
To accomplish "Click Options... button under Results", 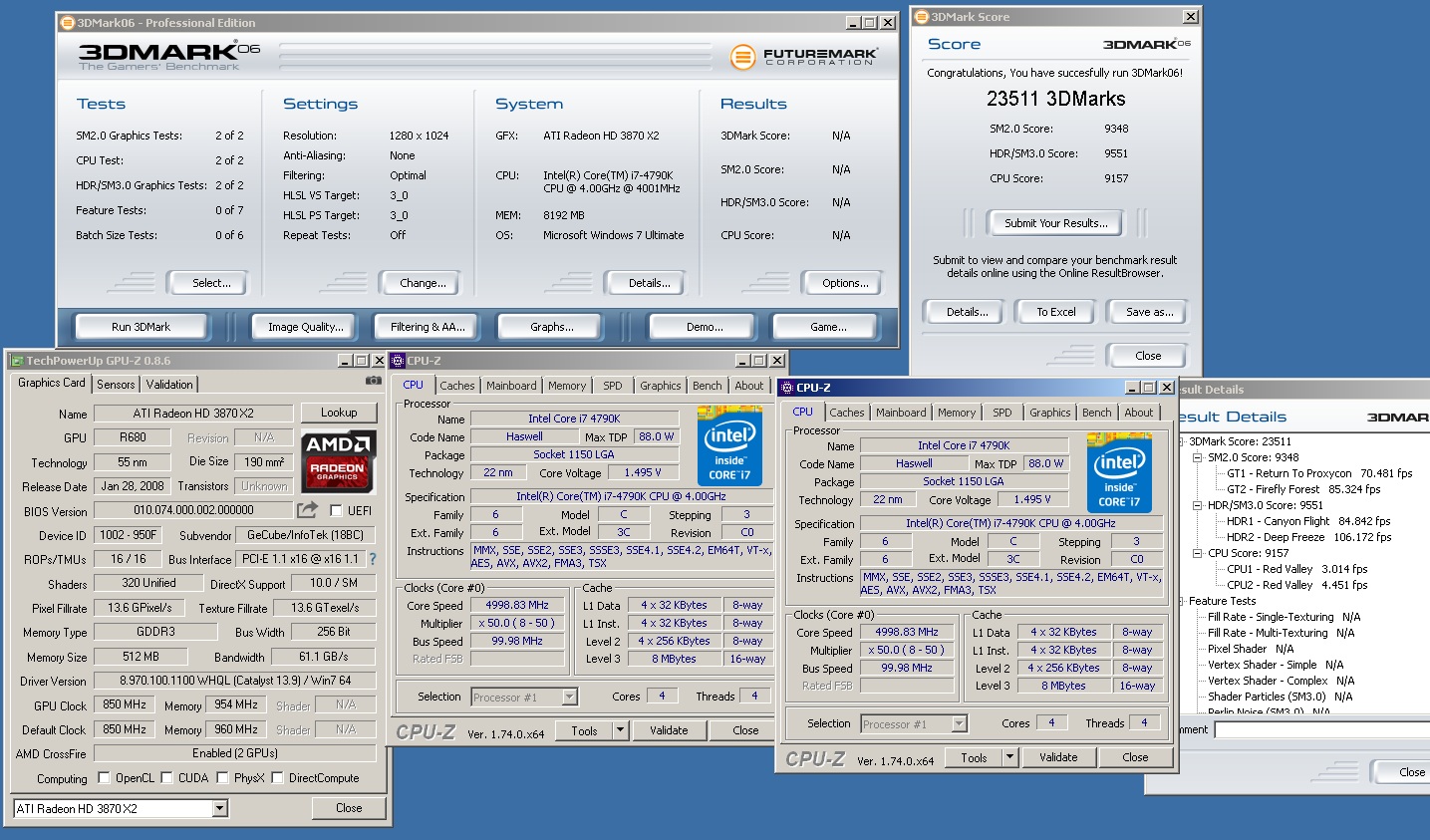I will 845,283.
